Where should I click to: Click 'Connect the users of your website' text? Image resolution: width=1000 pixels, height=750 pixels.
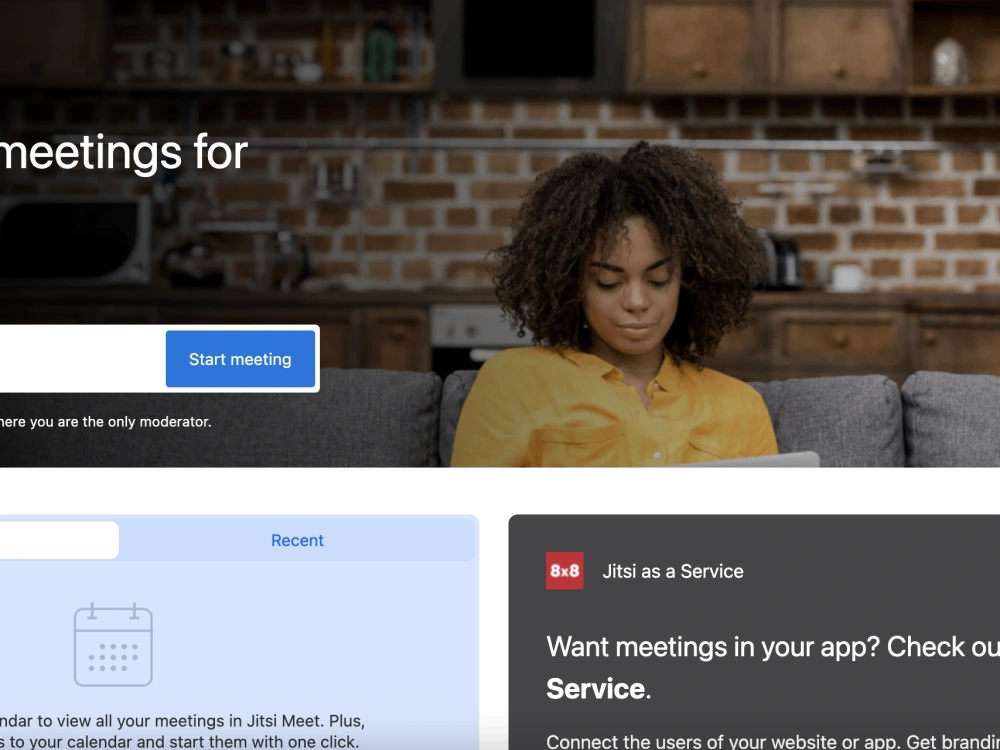773,742
